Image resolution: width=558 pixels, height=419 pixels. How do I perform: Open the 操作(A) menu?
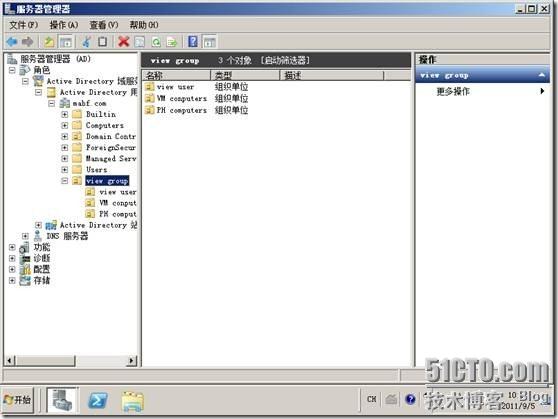point(64,25)
